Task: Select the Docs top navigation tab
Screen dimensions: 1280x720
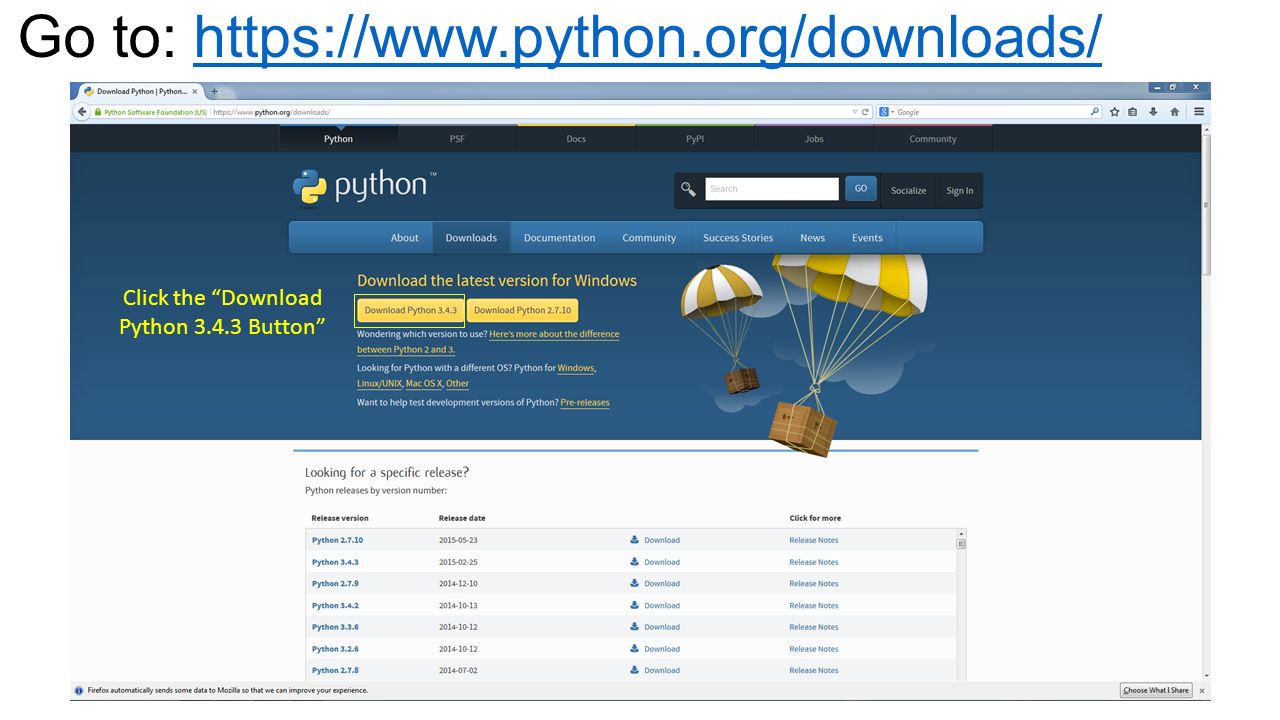Action: click(x=576, y=139)
